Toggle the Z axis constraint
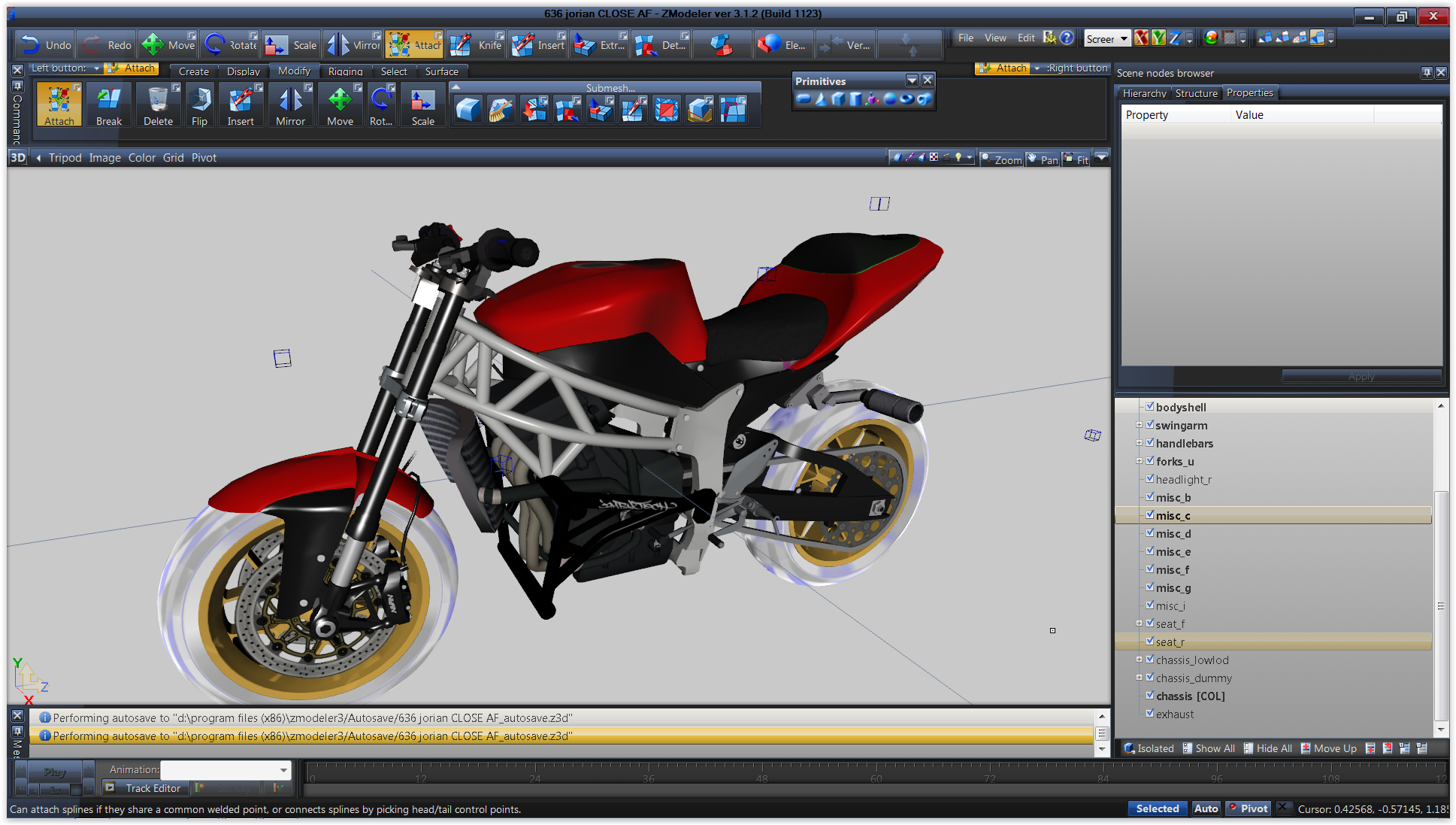Viewport: 1456px width, 825px height. pyautogui.click(x=1176, y=38)
